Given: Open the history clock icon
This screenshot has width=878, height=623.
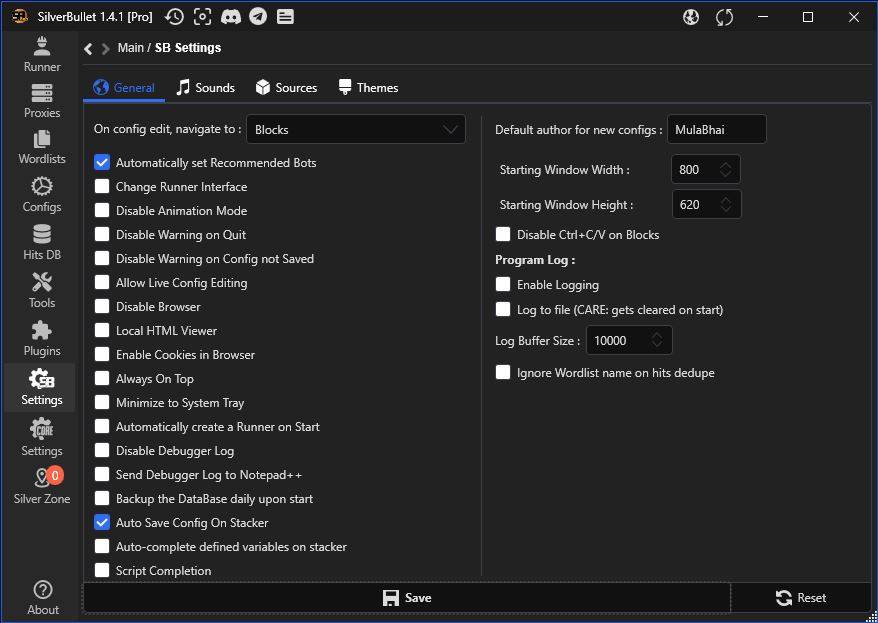Looking at the screenshot, I should pyautogui.click(x=174, y=17).
